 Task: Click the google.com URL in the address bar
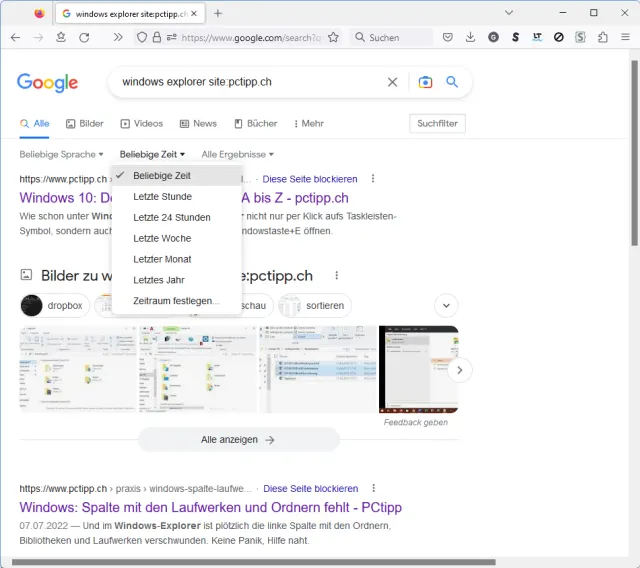tap(251, 38)
